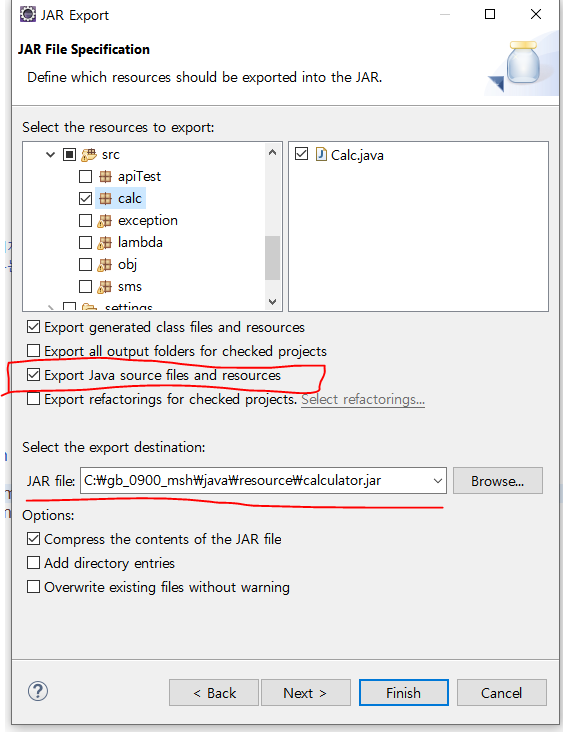Enable Export refactorings for checked projects
The image size is (563, 732).
coord(33,399)
